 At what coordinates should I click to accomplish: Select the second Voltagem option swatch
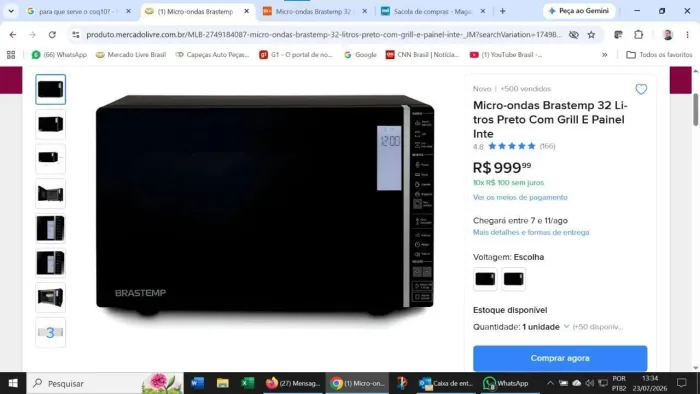tap(513, 279)
